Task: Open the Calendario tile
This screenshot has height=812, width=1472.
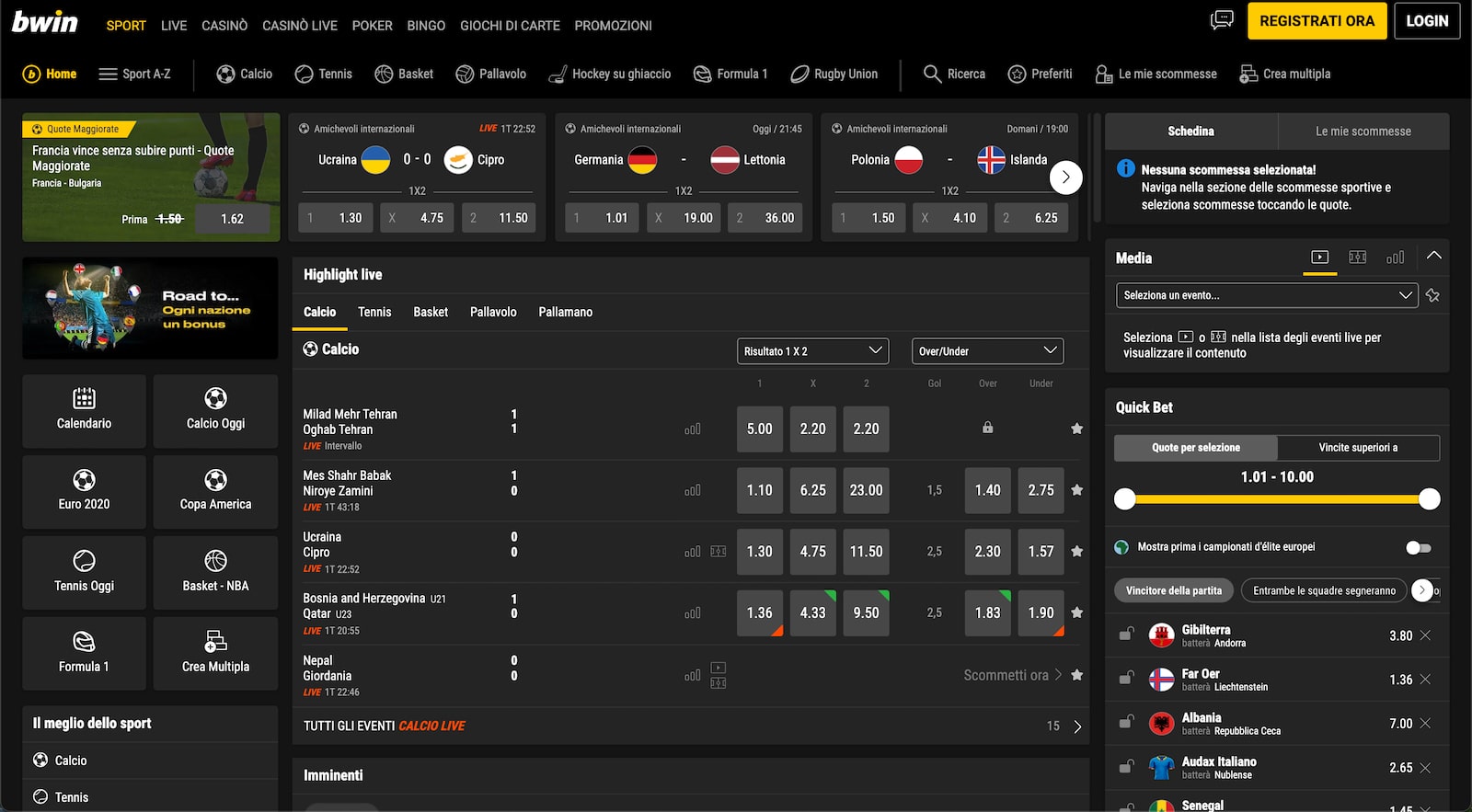Action: [x=84, y=410]
